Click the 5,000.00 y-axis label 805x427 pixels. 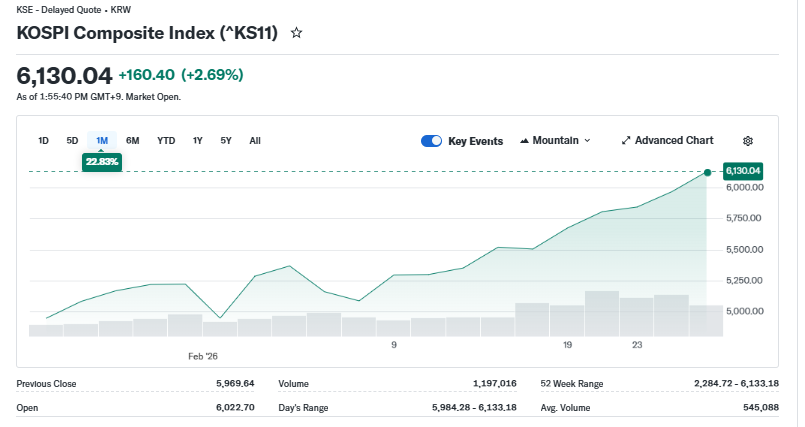click(745, 312)
